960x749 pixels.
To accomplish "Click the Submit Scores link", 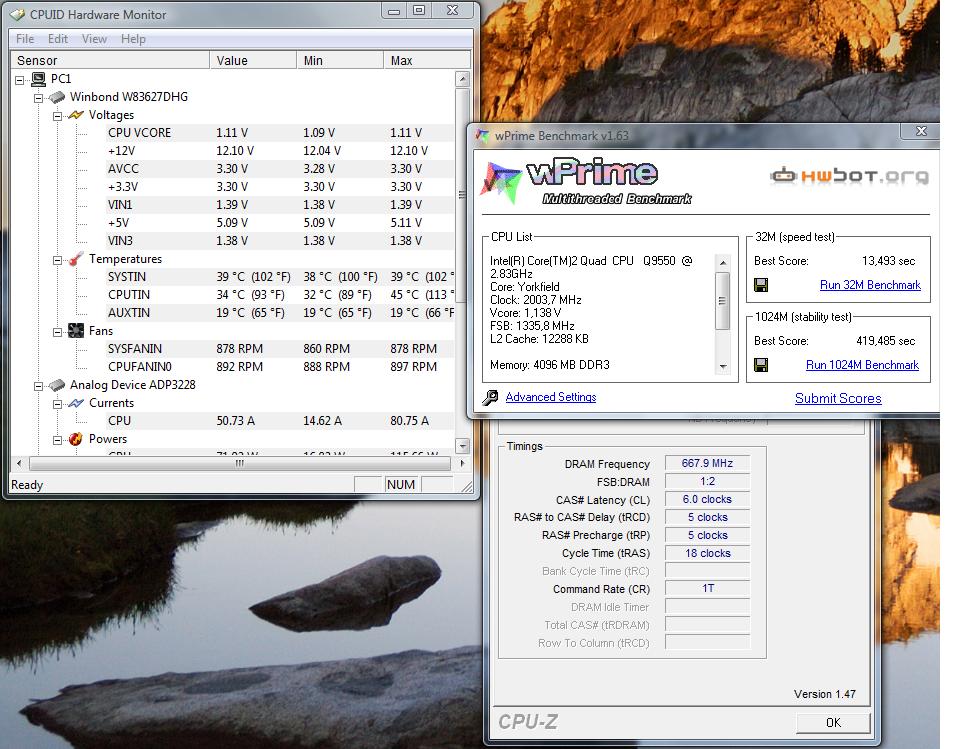I will point(838,398).
